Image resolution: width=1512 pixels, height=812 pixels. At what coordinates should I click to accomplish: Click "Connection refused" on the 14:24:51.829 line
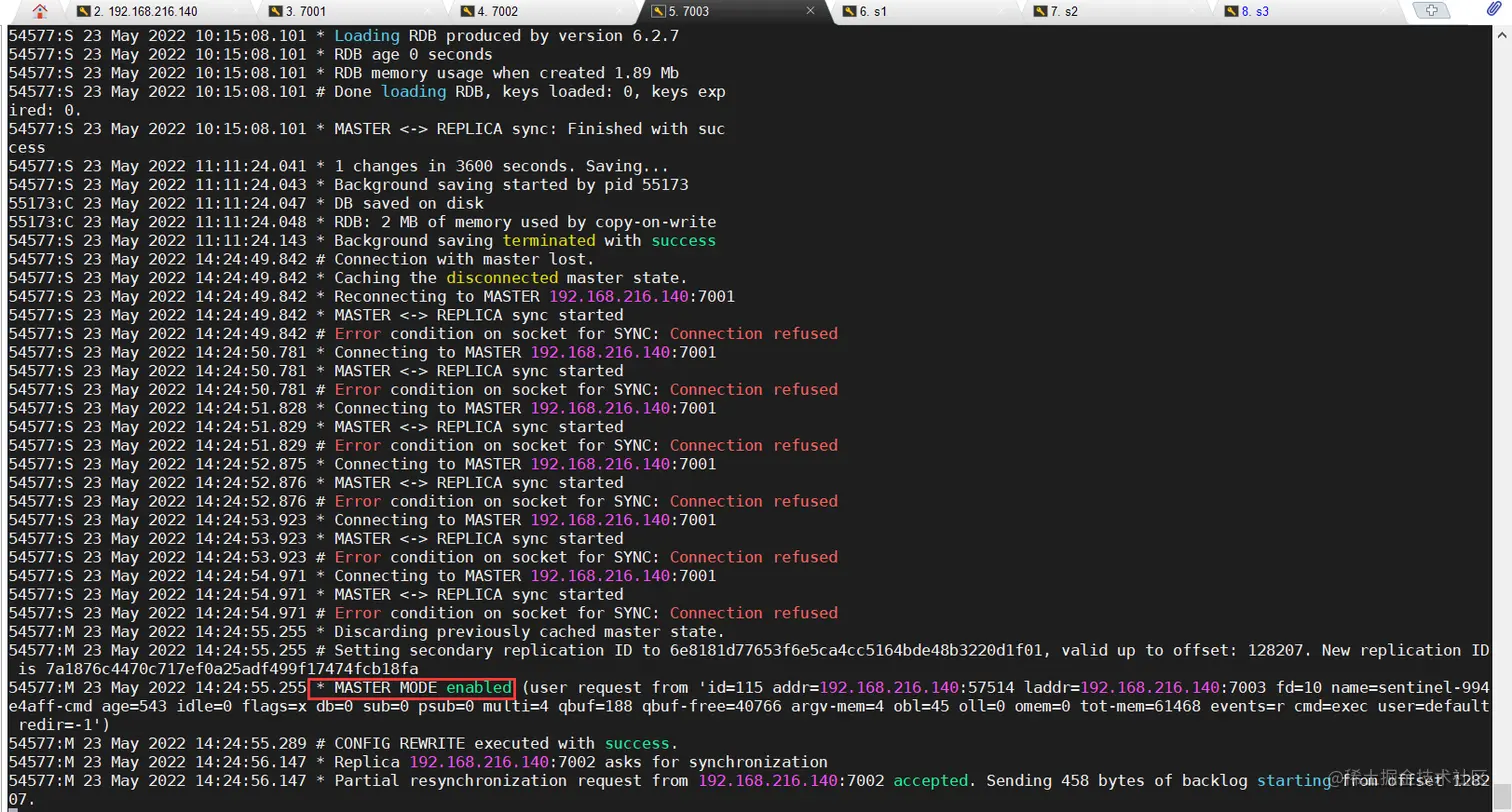click(754, 446)
